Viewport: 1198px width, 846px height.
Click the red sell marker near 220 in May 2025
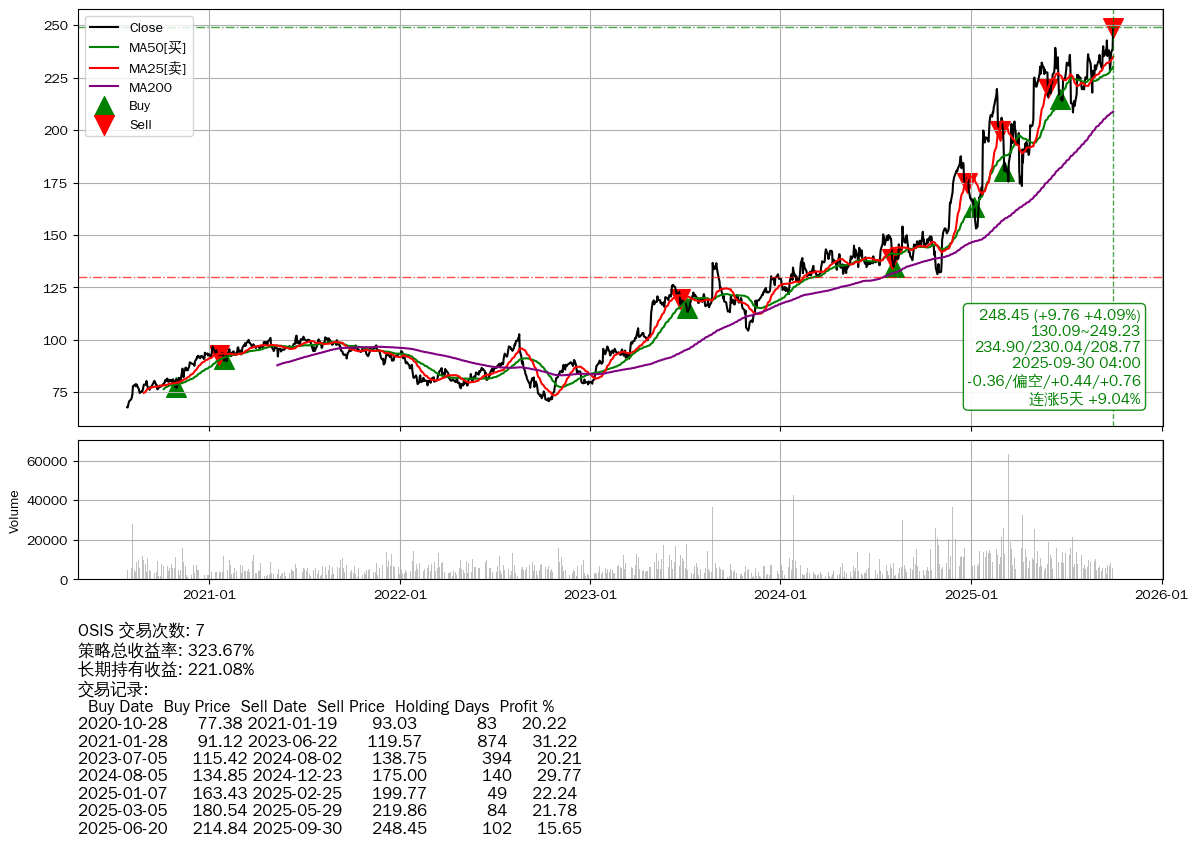(x=1048, y=89)
